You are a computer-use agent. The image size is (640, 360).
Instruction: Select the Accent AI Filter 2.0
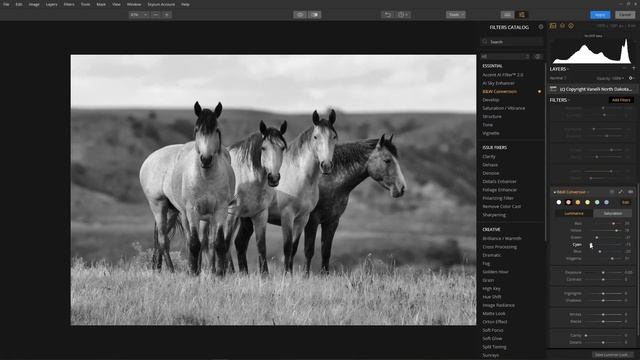click(x=502, y=75)
